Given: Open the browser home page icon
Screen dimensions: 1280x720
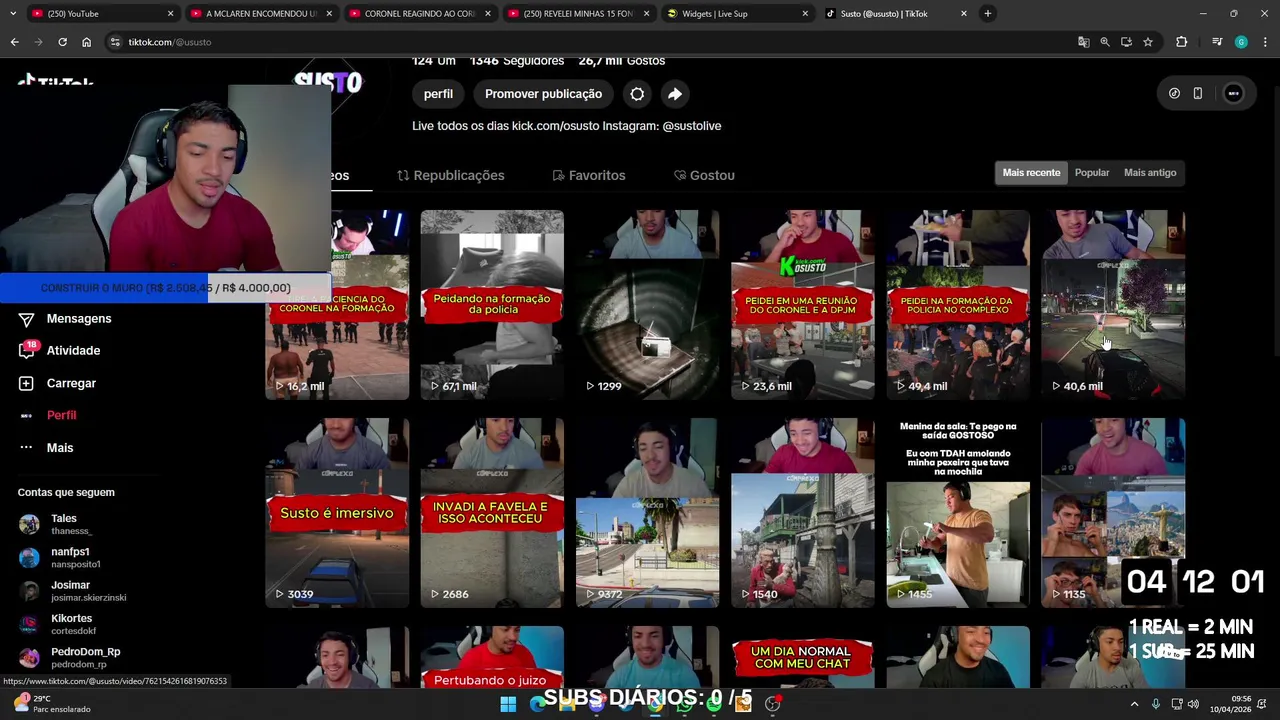Looking at the screenshot, I should point(86,42).
